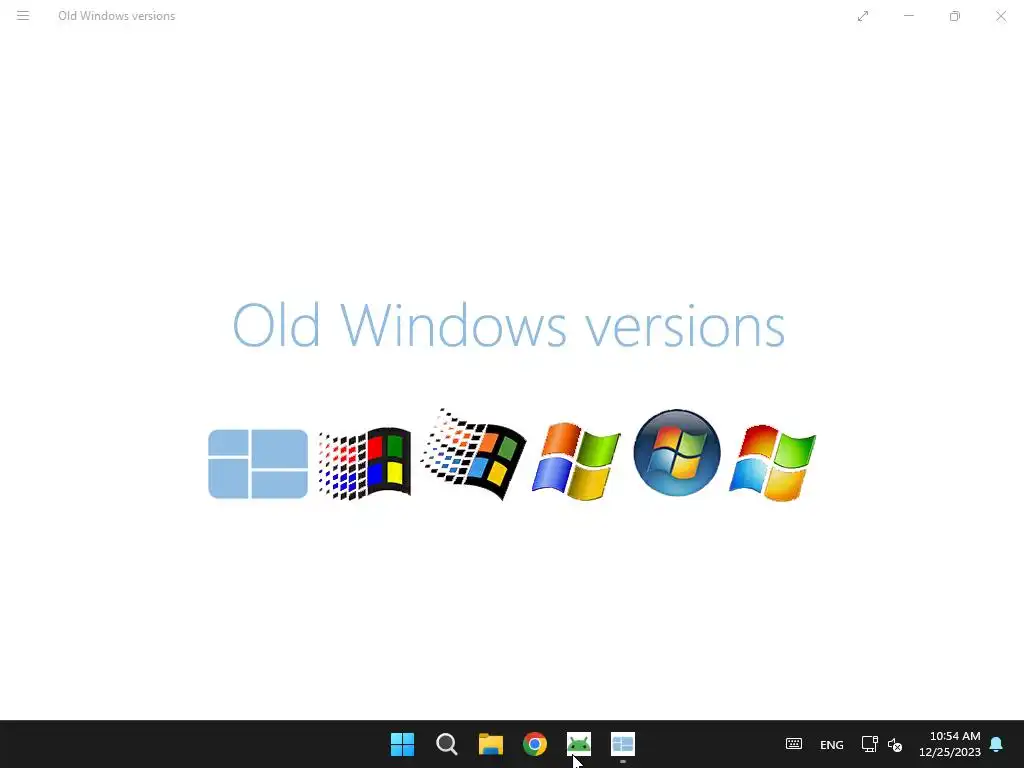Select the Windows Vista orb logo
The width and height of the screenshot is (1024, 768).
(677, 453)
